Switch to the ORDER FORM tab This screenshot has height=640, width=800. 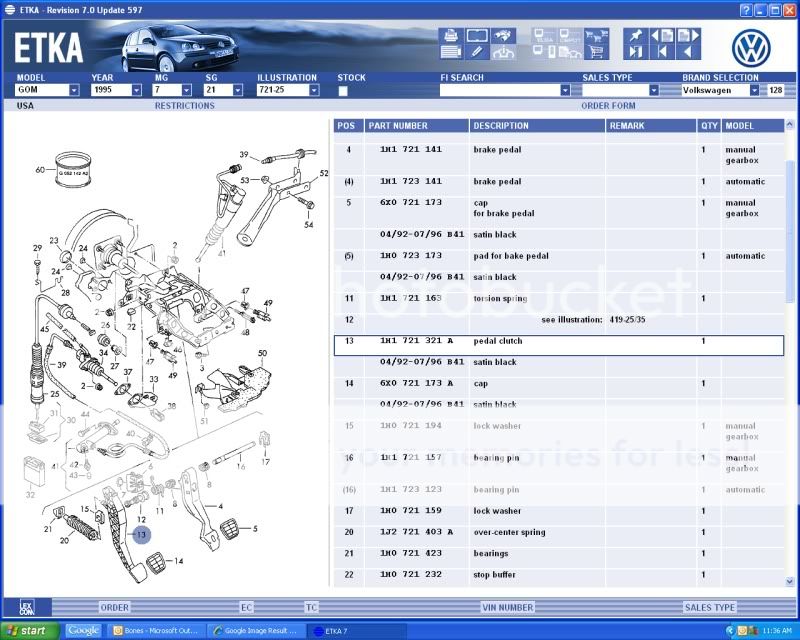click(608, 105)
